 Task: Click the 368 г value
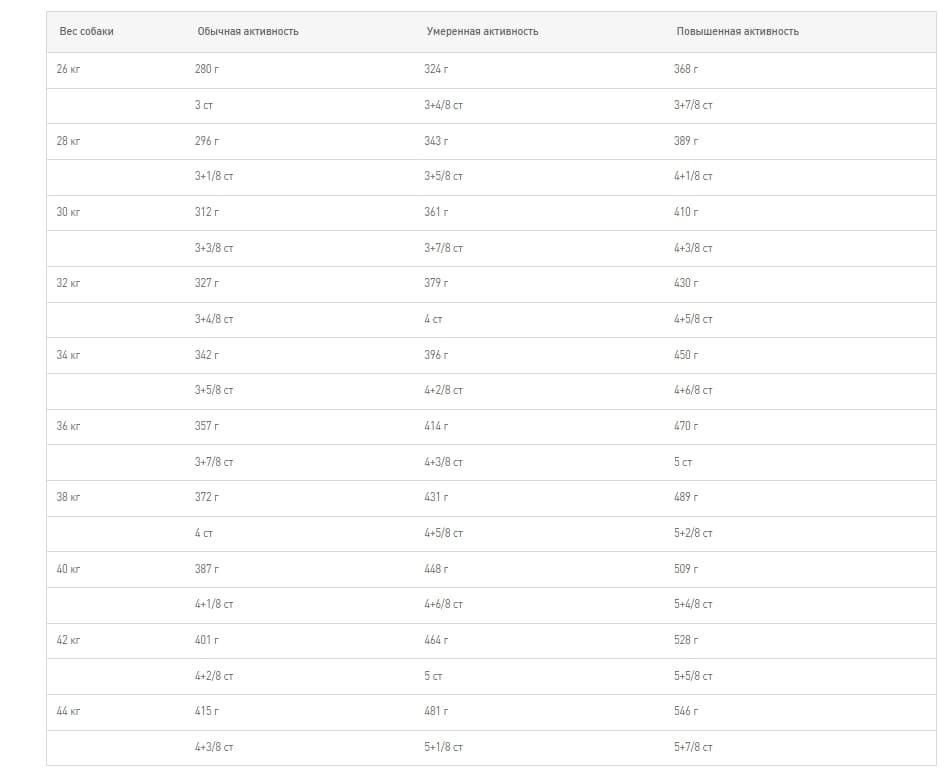tap(686, 69)
